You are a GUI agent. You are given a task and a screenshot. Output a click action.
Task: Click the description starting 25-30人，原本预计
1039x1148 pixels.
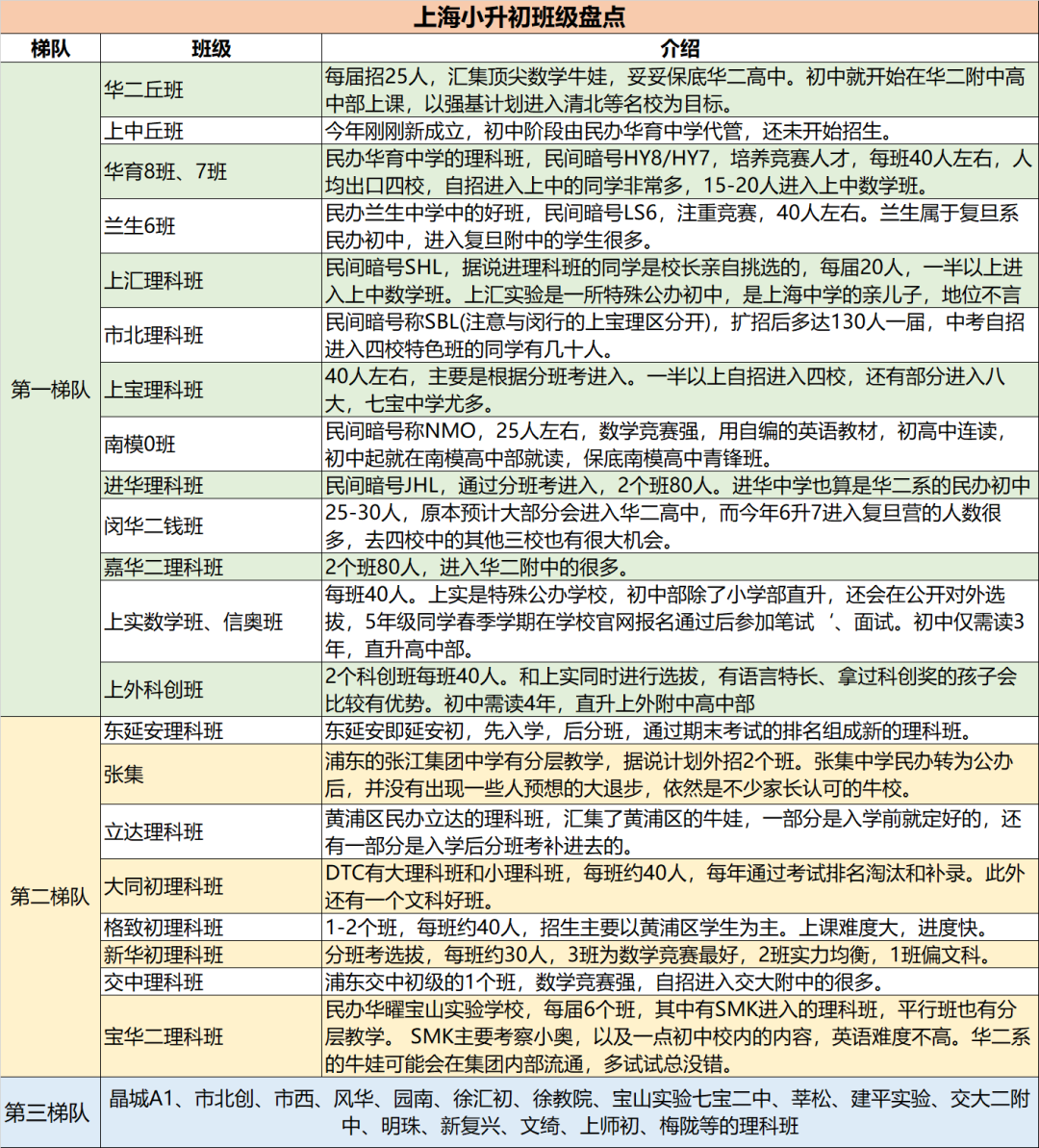pos(679,525)
